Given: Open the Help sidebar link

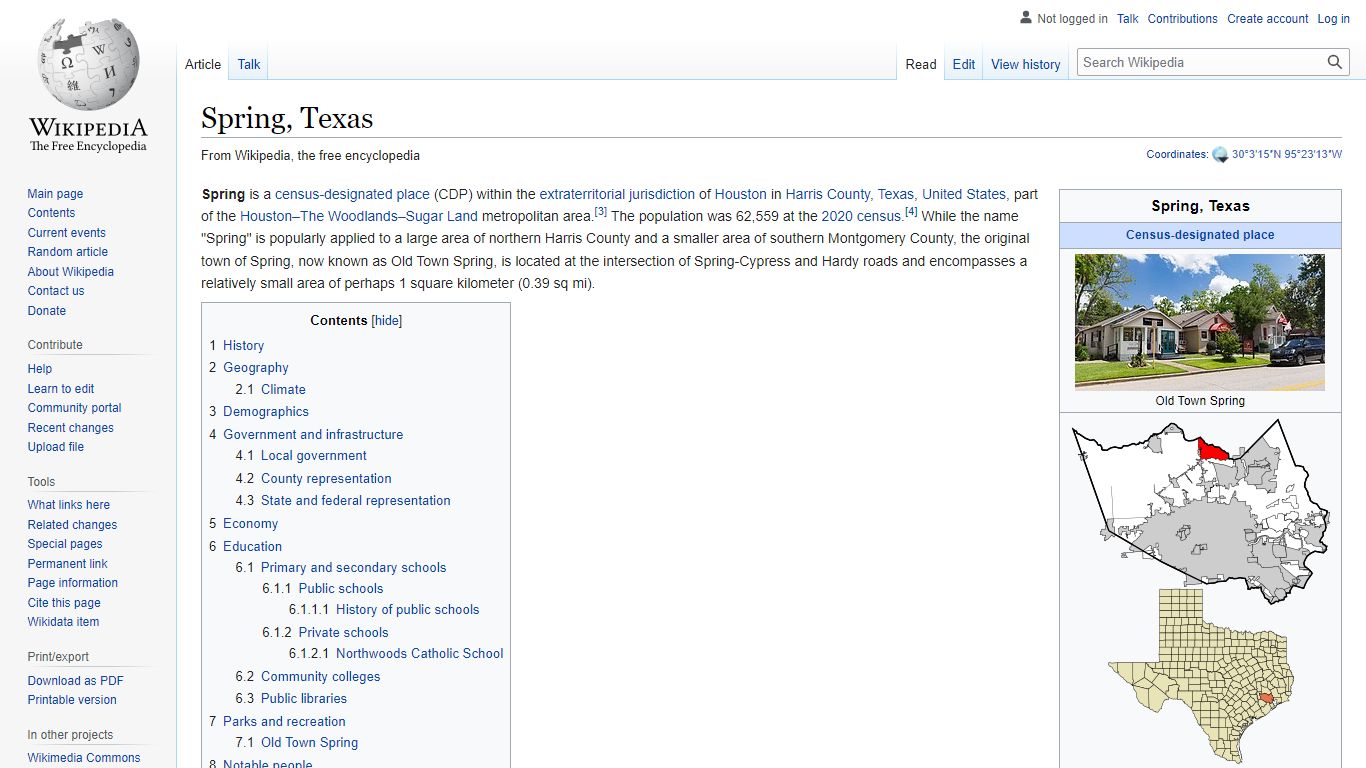Looking at the screenshot, I should pos(40,369).
